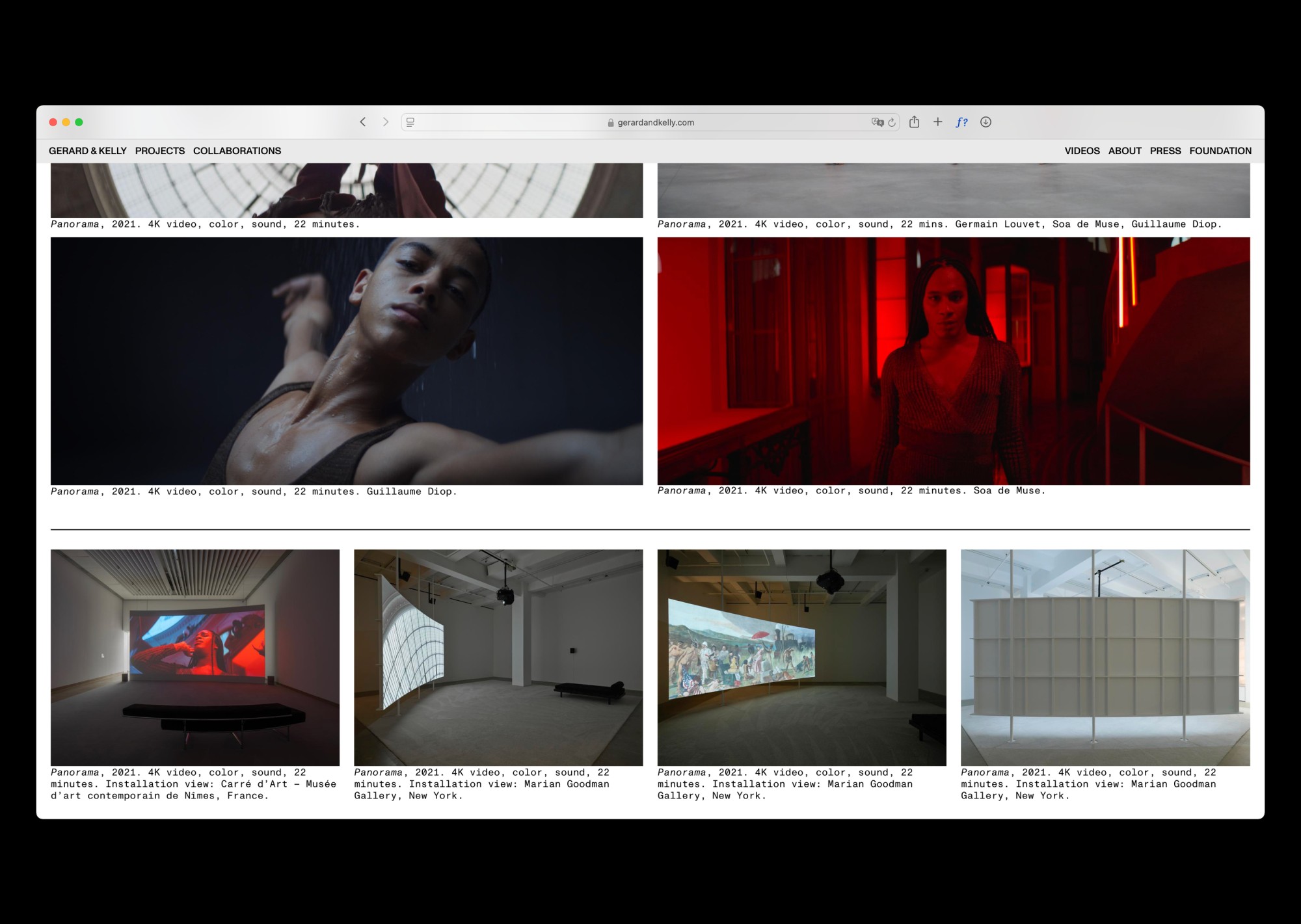The image size is (1301, 924).
Task: Open the PRESS page link
Action: 1165,151
